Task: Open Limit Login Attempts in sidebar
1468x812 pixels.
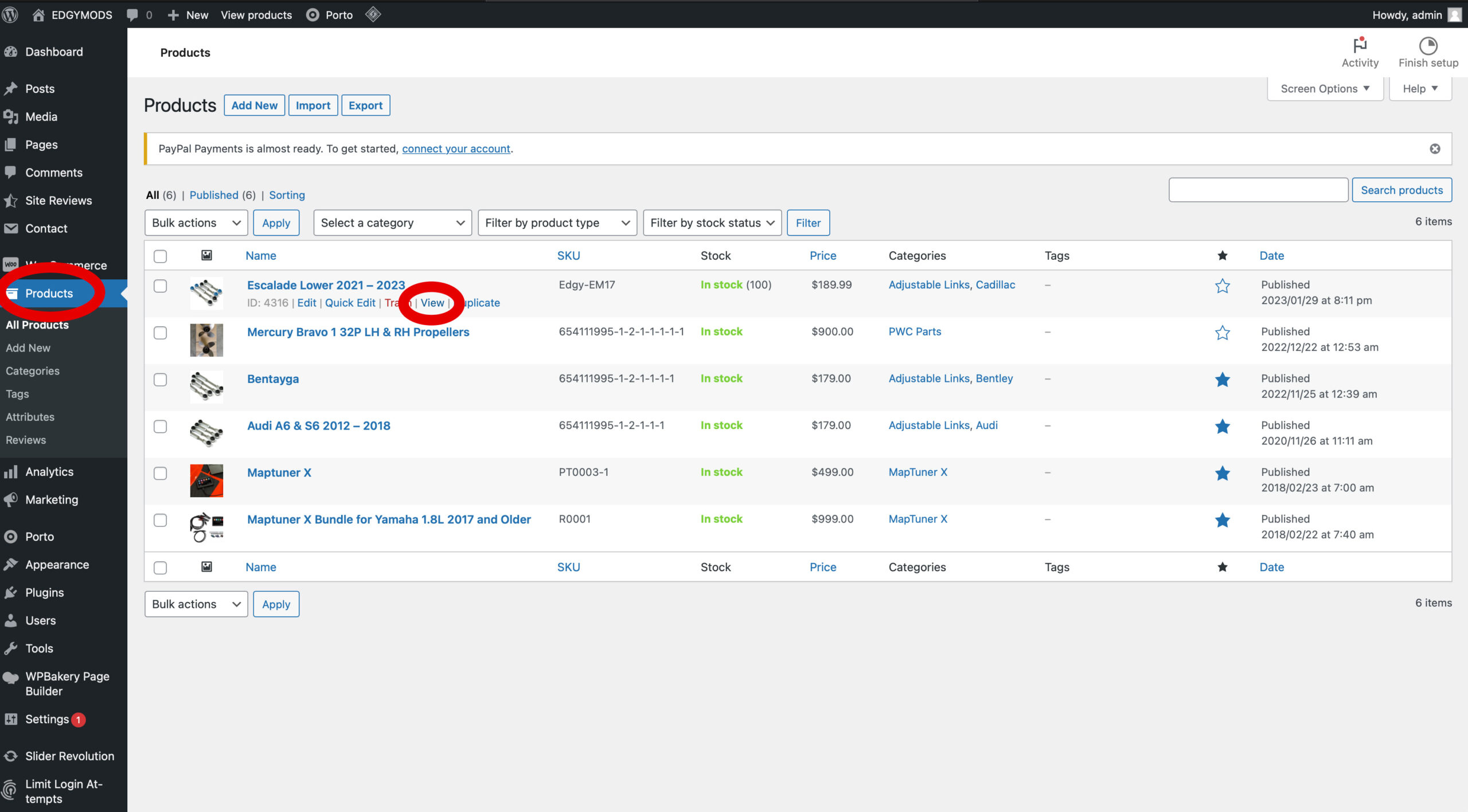Action: [64, 791]
